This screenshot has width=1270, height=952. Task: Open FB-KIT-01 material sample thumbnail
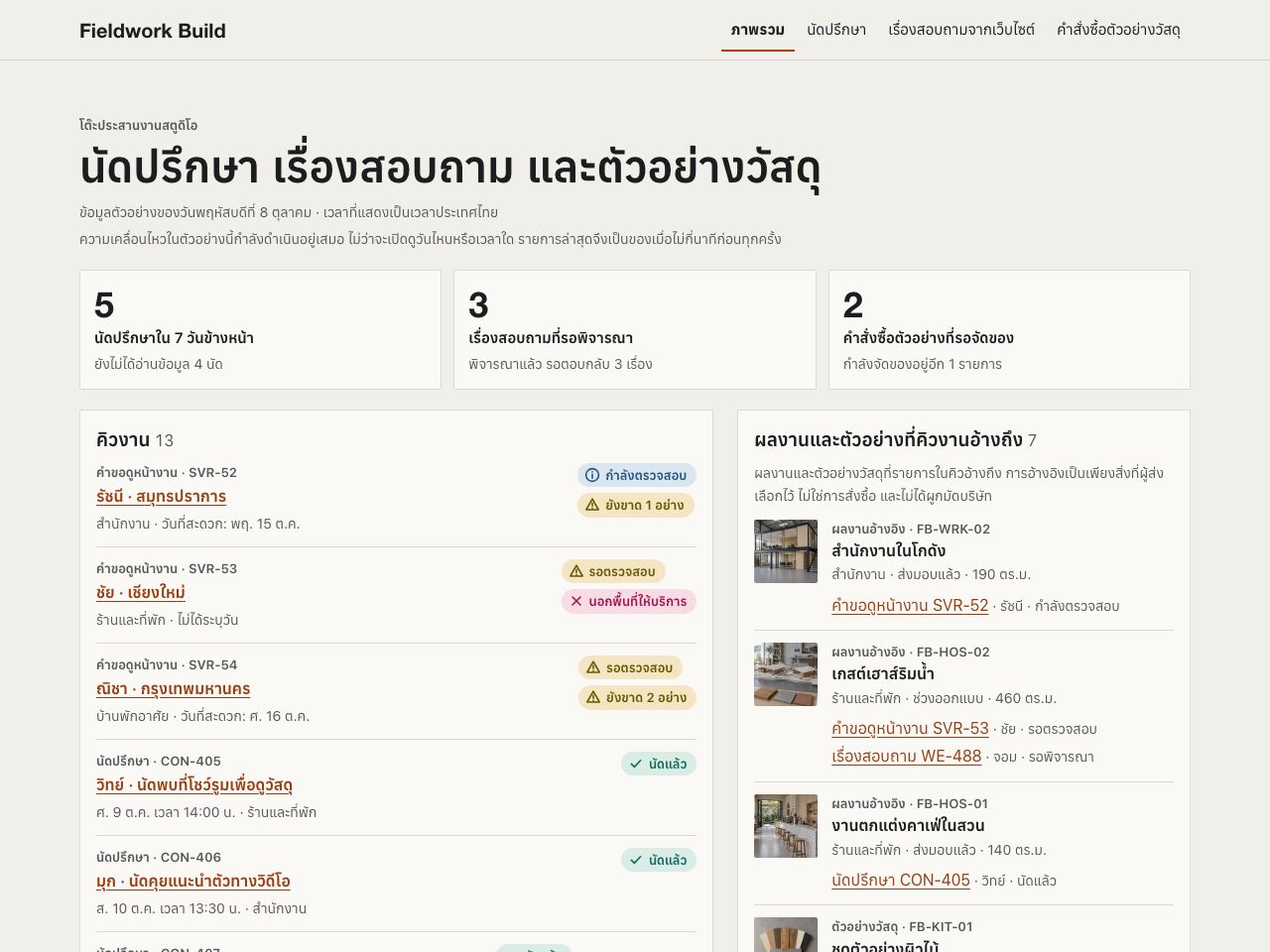(786, 935)
